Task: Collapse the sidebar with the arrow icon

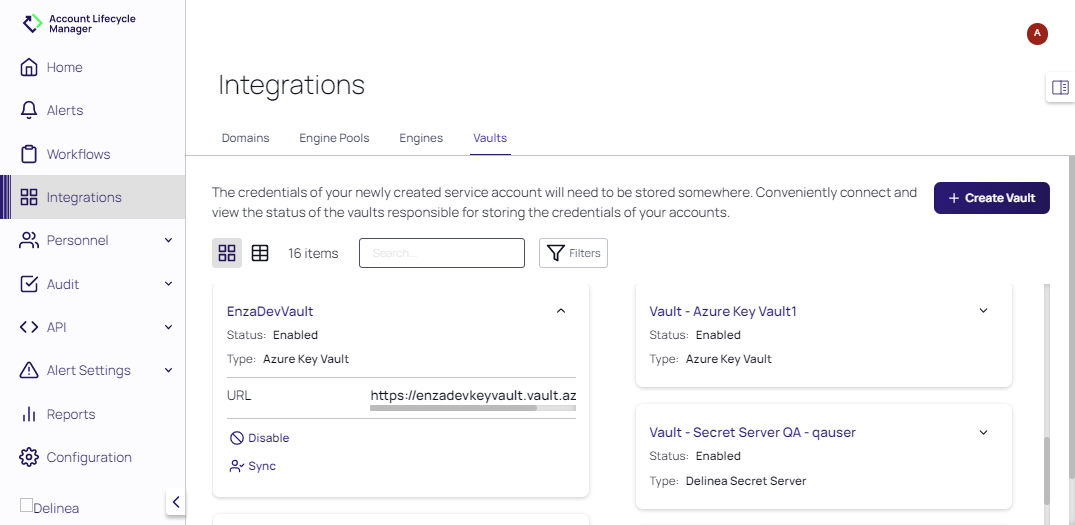Action: (x=176, y=502)
